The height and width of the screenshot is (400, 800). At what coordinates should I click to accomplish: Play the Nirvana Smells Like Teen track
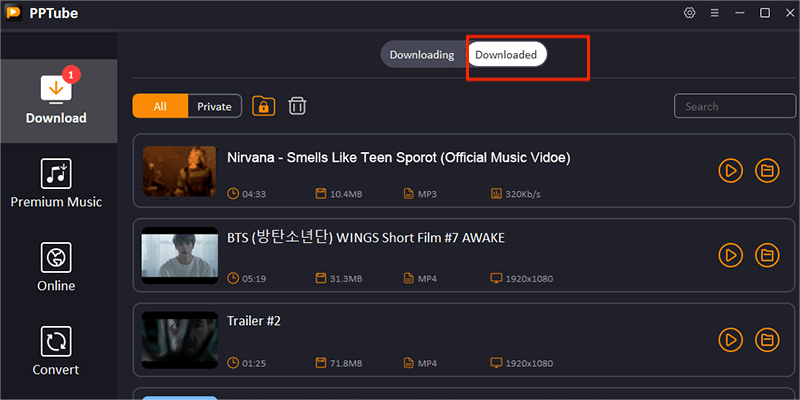tap(731, 171)
